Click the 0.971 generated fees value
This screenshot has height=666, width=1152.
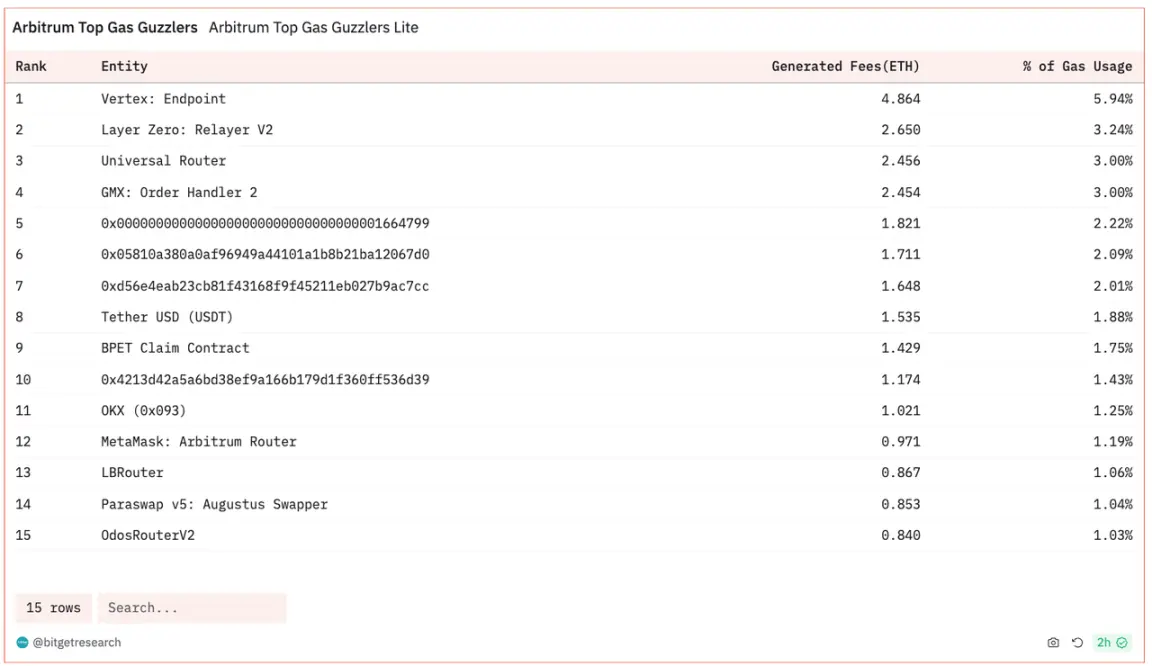click(901, 441)
